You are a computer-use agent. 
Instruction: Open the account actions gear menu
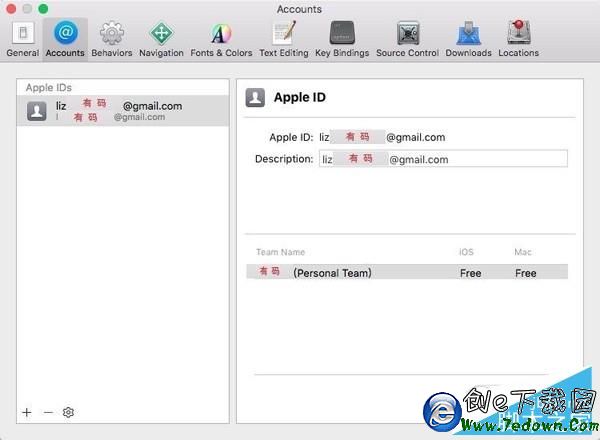click(x=68, y=412)
